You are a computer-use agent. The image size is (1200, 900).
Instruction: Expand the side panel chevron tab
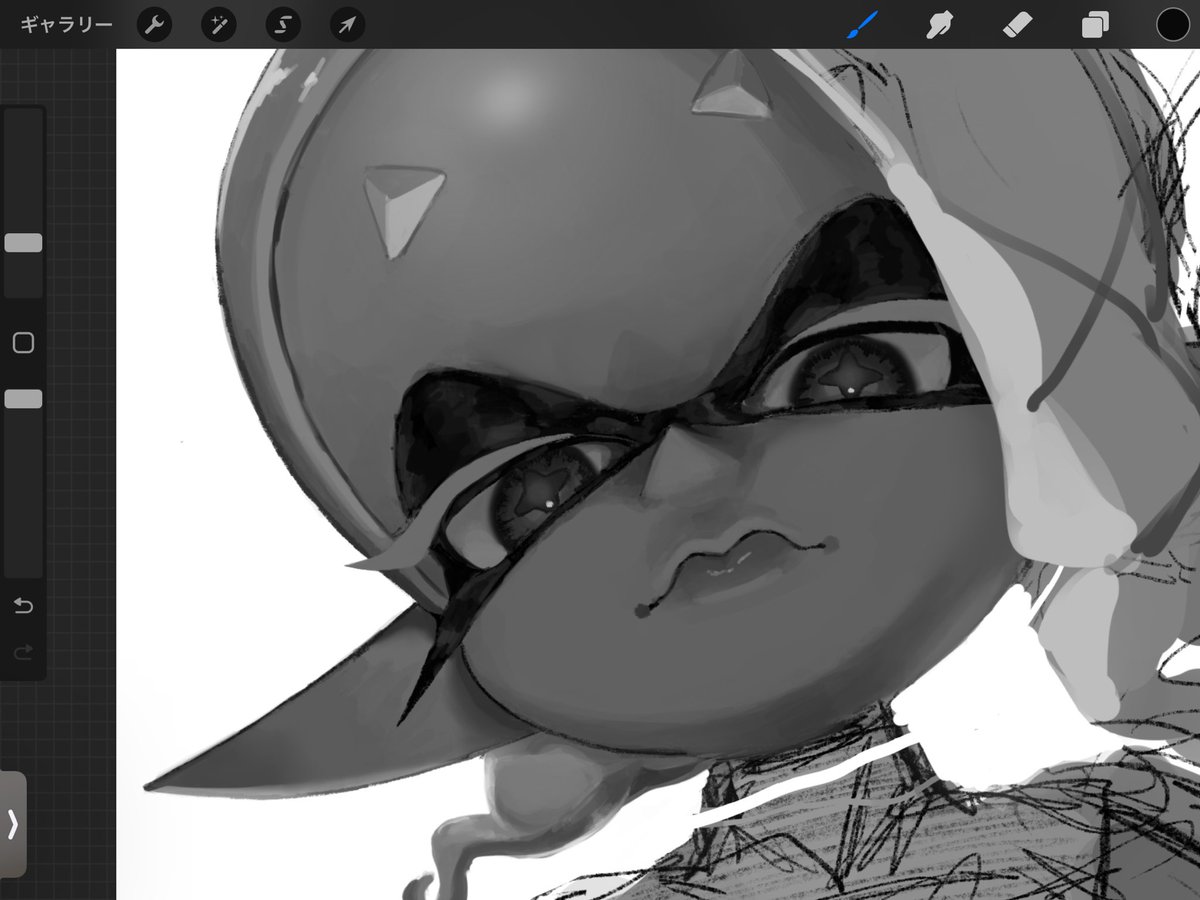coord(13,824)
